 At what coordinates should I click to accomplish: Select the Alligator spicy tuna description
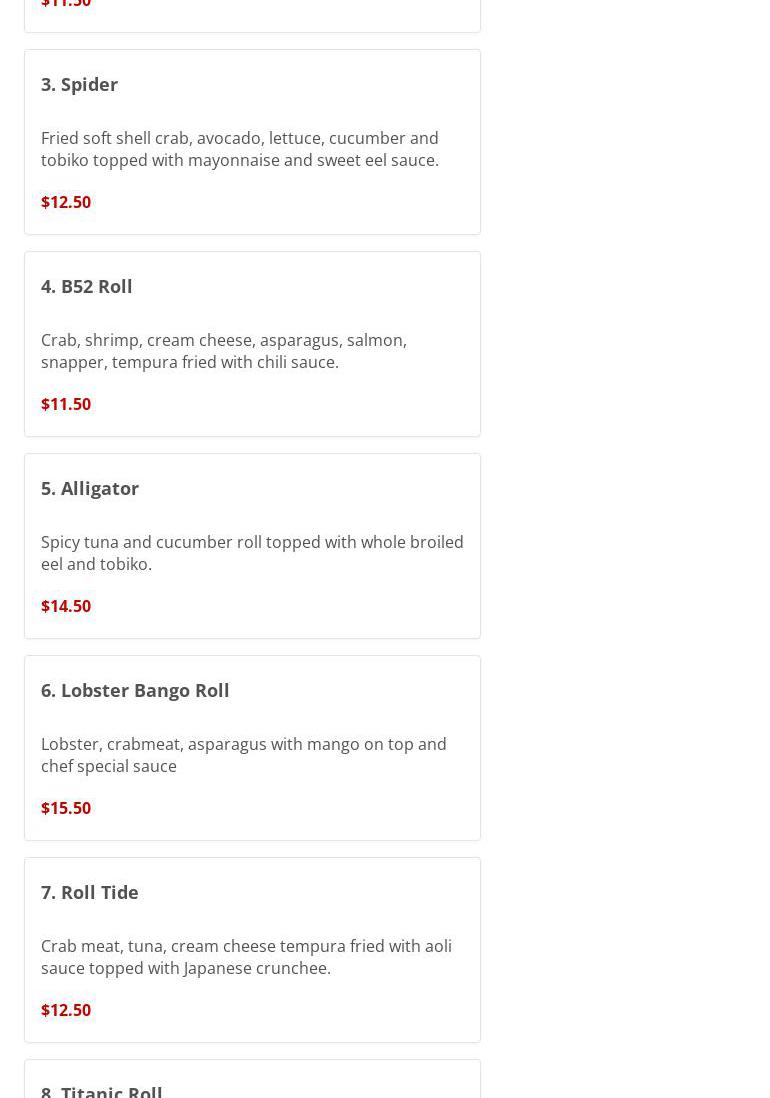[252, 553]
